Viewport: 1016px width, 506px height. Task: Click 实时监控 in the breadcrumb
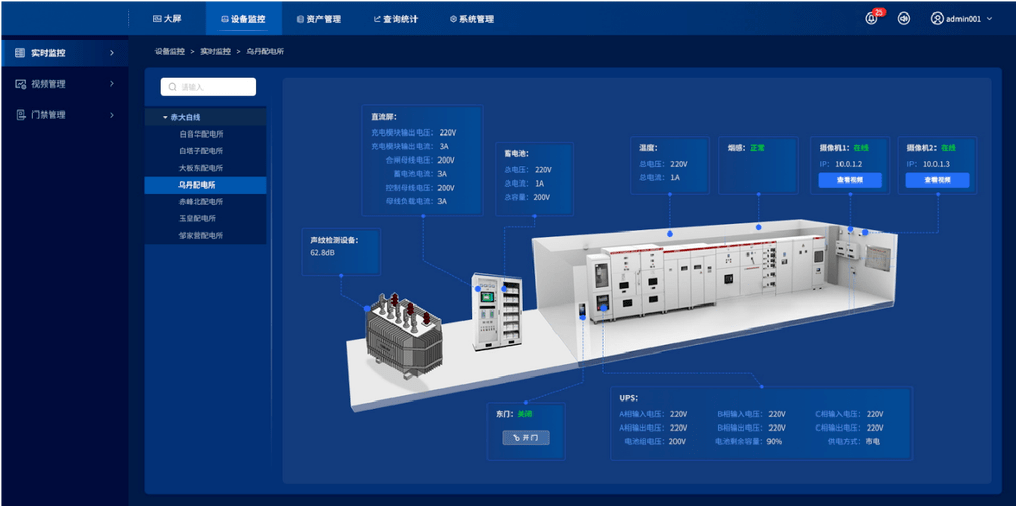point(215,51)
